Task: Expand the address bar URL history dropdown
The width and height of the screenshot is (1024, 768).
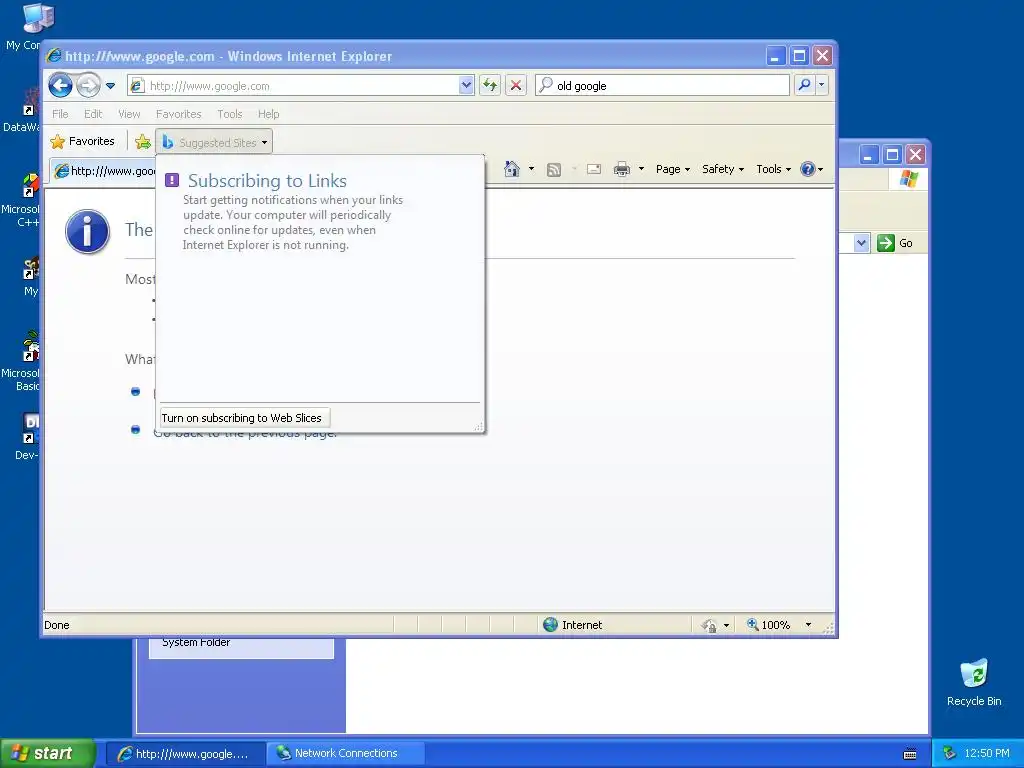Action: 466,85
